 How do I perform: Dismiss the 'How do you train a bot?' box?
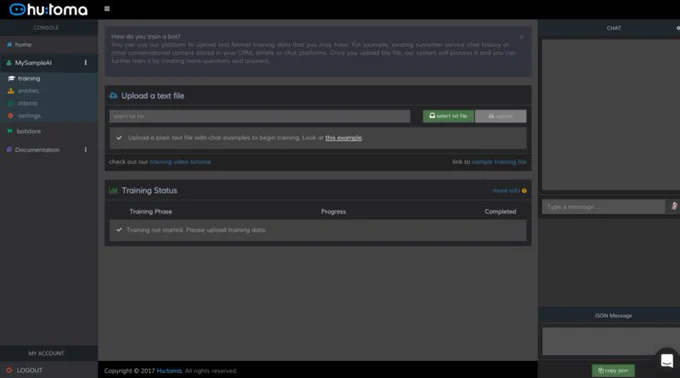coord(522,37)
